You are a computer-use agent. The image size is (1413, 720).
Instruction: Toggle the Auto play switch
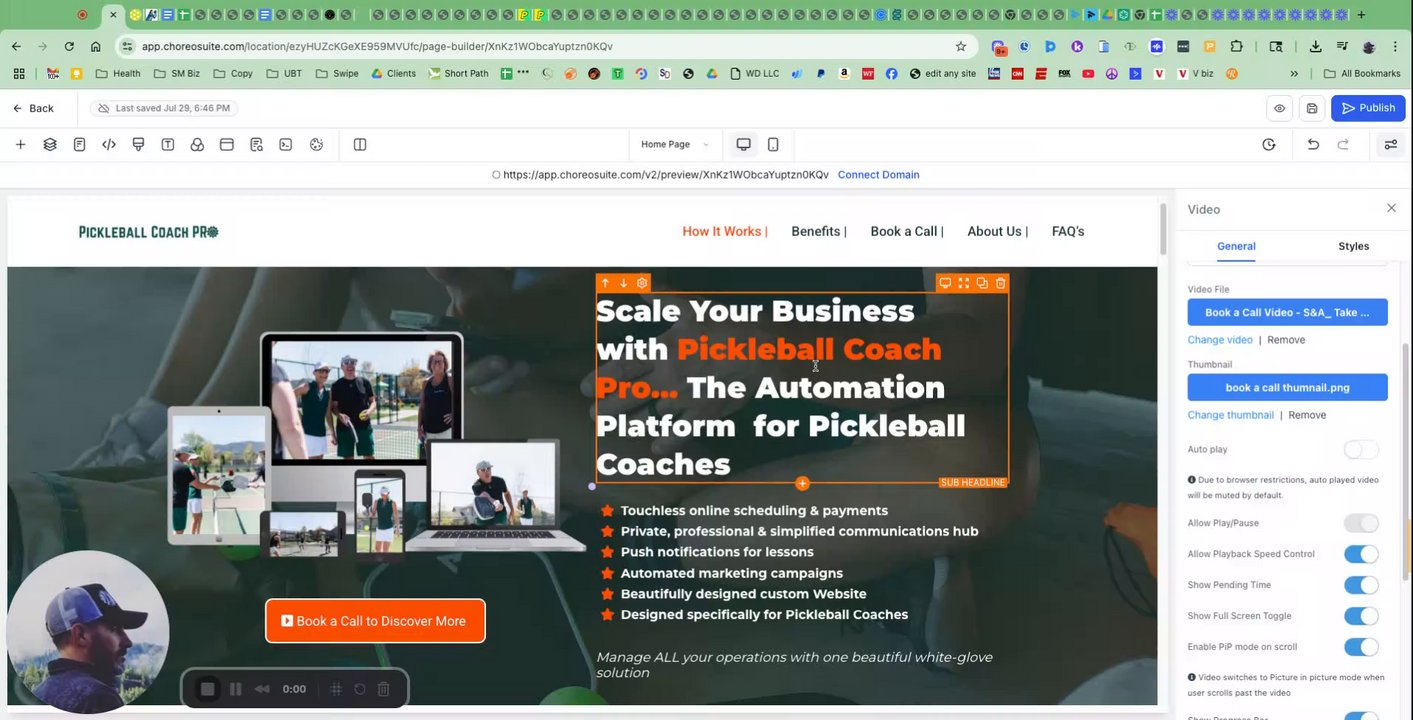coord(1361,450)
